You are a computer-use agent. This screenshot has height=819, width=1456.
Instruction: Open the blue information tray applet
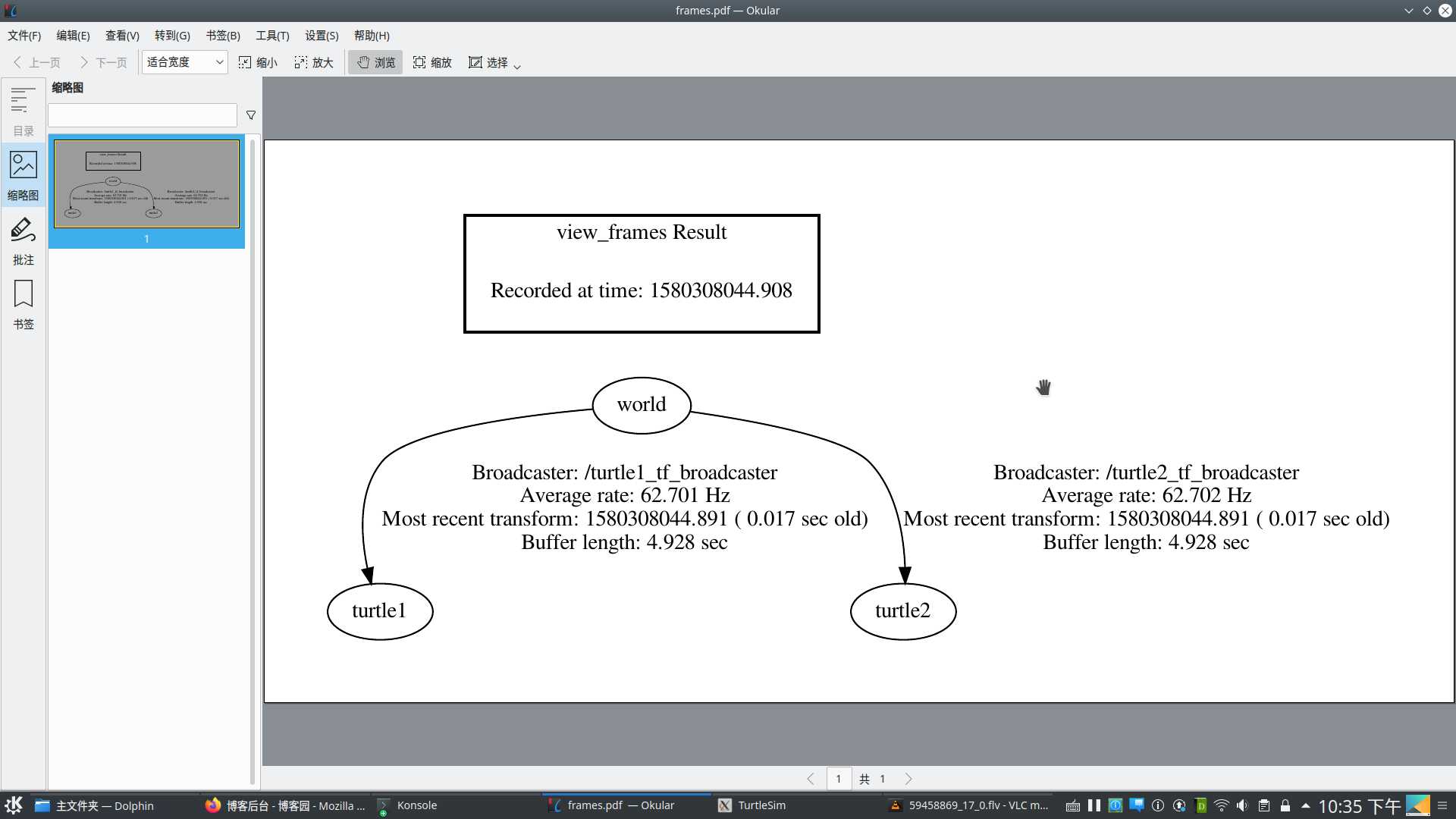[1116, 805]
